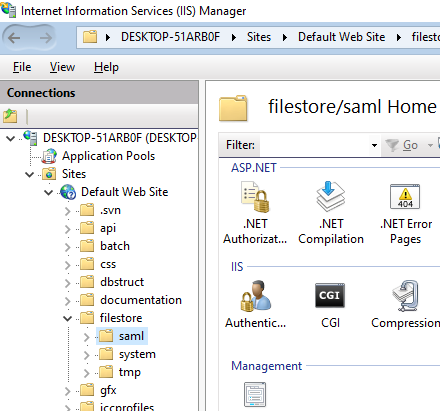
Task: Open the Go button dropdown arrow
Action: click(430, 145)
